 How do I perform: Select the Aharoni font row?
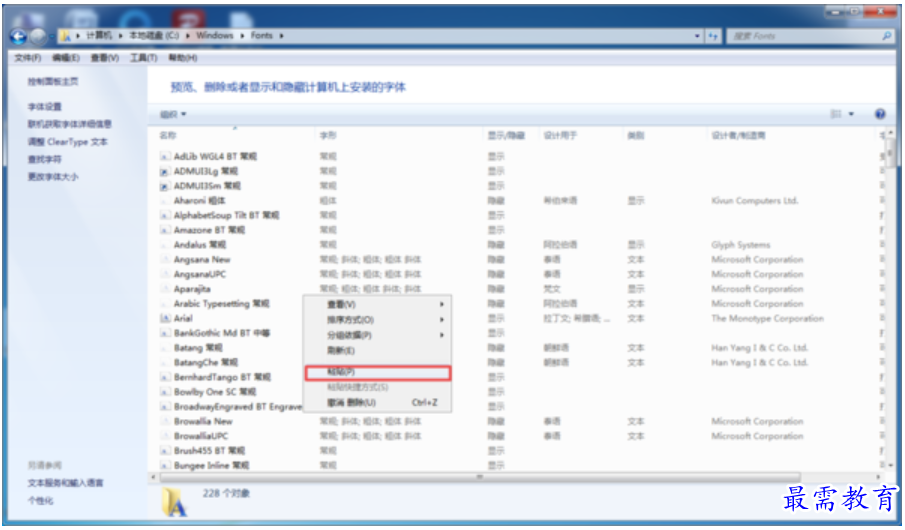(517, 201)
